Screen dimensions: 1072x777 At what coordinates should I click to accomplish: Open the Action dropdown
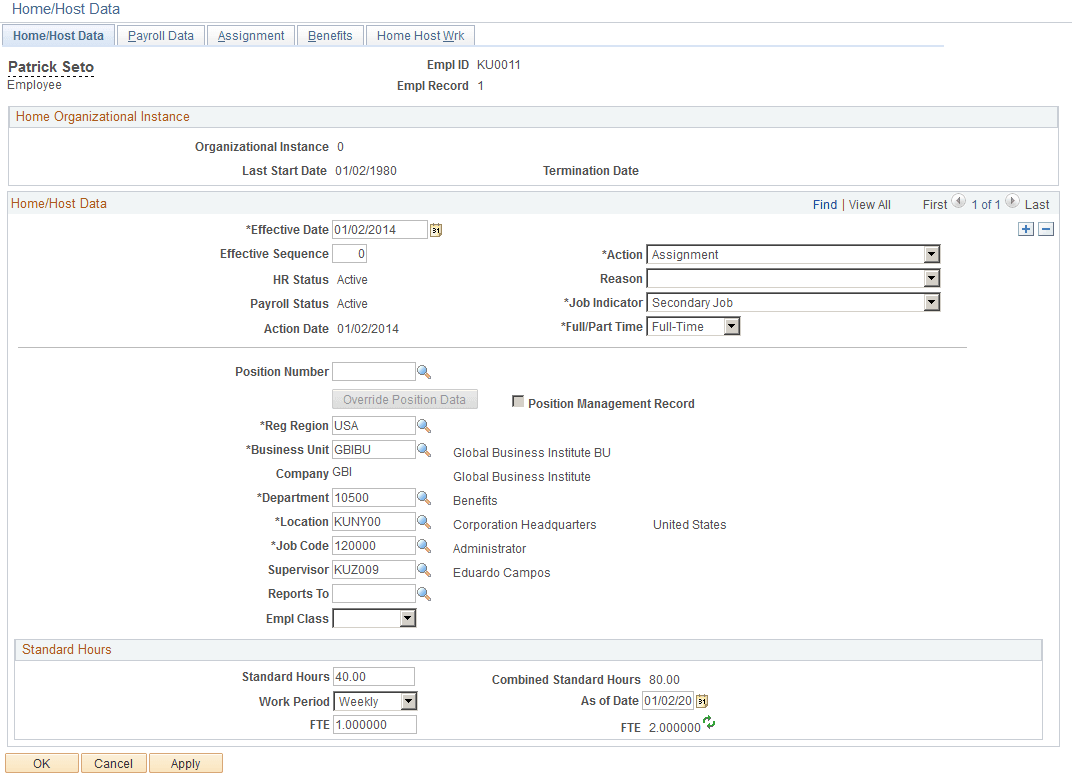931,254
